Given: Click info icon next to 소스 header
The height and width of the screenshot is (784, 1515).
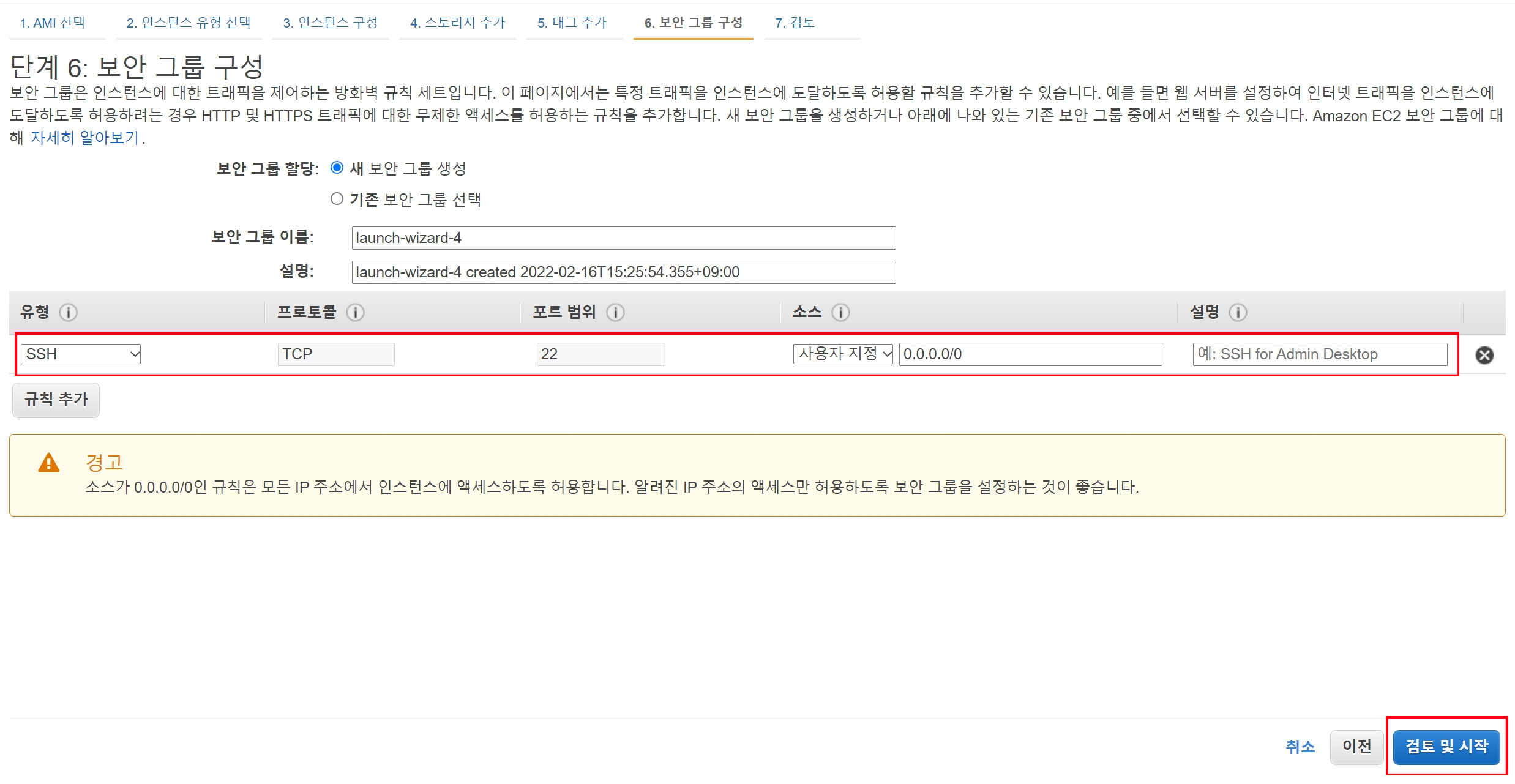Looking at the screenshot, I should click(x=840, y=313).
